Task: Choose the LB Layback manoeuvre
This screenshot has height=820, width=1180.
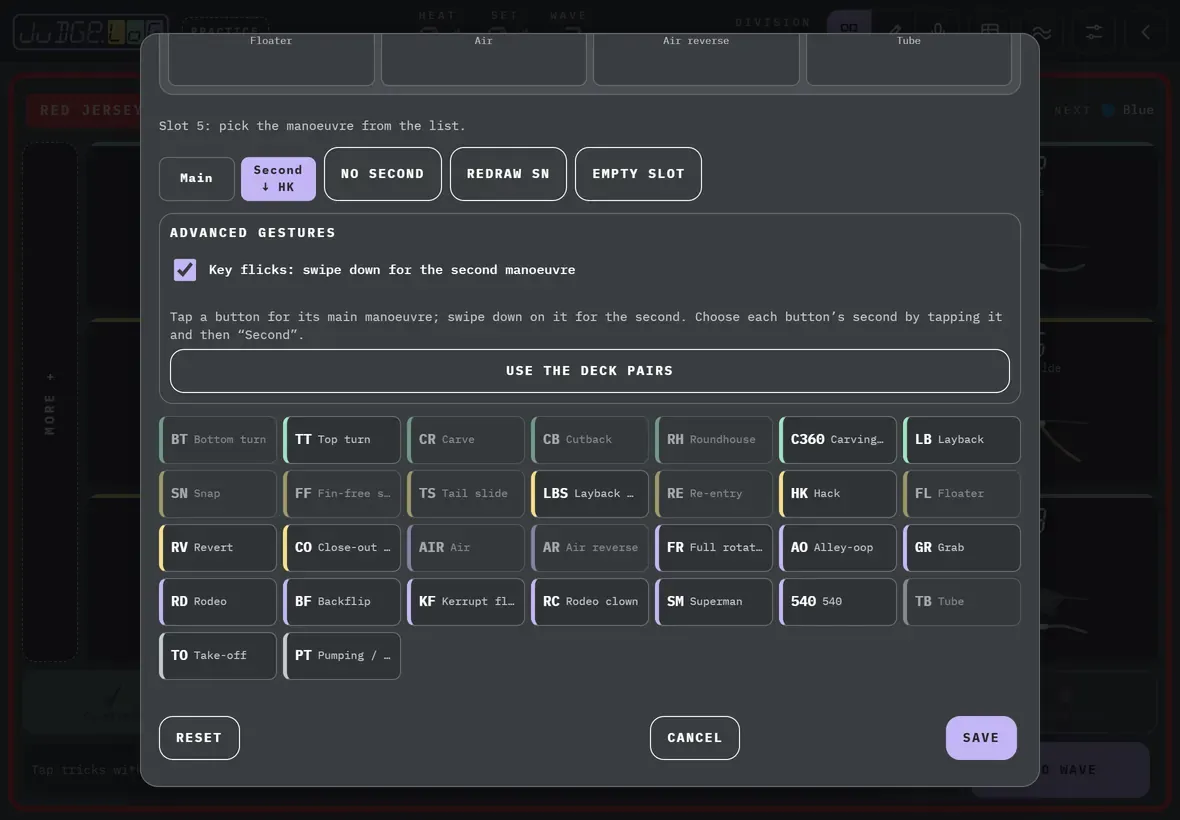Action: click(x=962, y=439)
